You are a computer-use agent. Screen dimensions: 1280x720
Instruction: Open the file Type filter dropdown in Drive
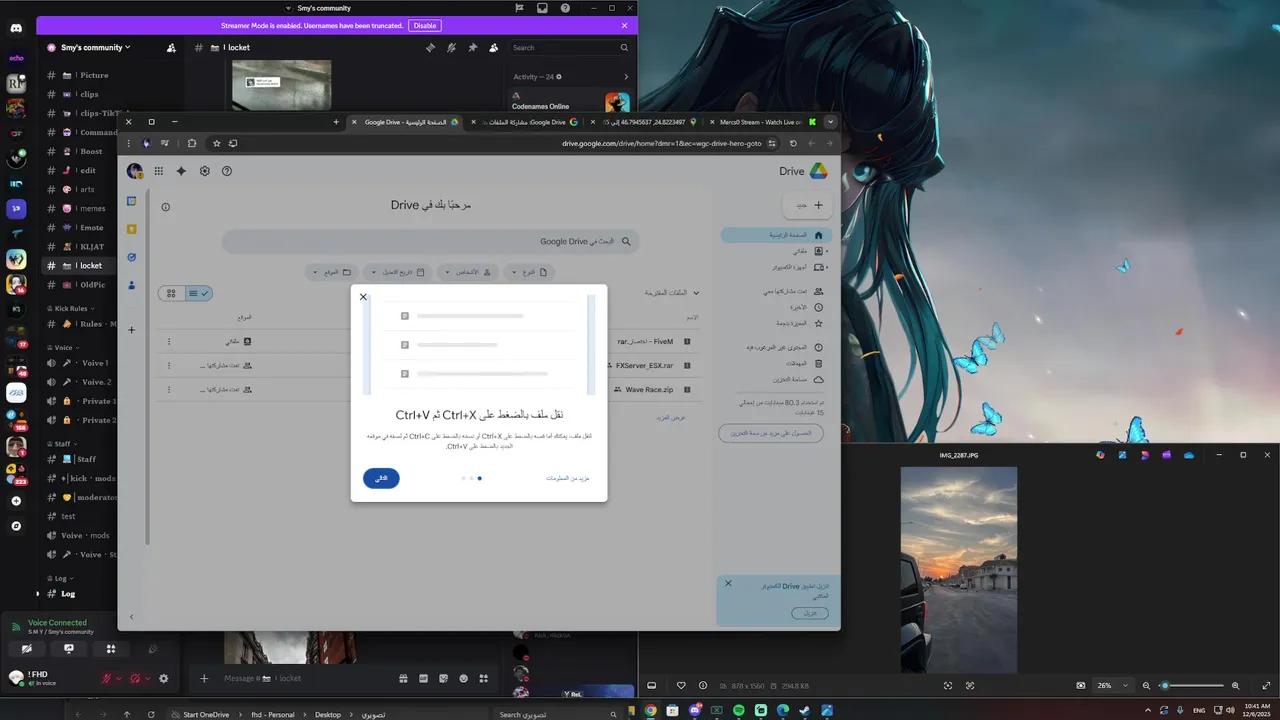click(530, 272)
